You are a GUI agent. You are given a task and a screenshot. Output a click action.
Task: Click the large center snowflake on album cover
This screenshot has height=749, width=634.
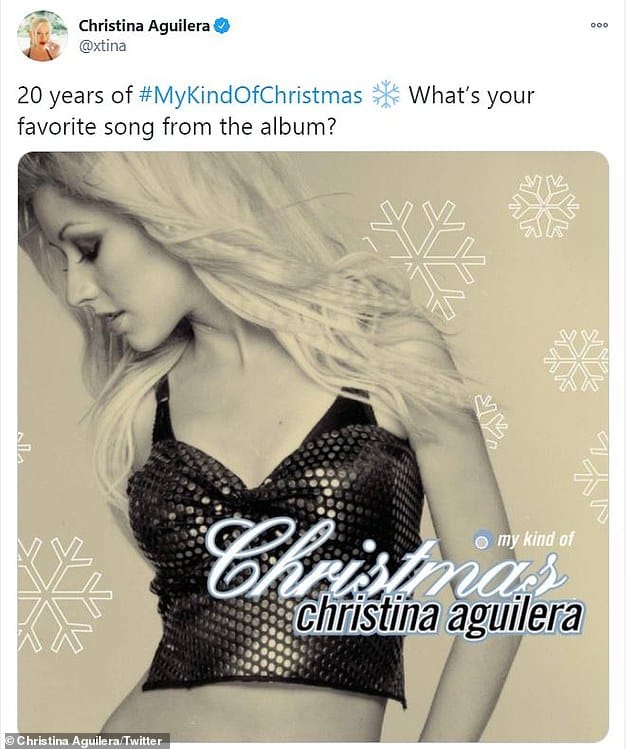pyautogui.click(x=425, y=258)
